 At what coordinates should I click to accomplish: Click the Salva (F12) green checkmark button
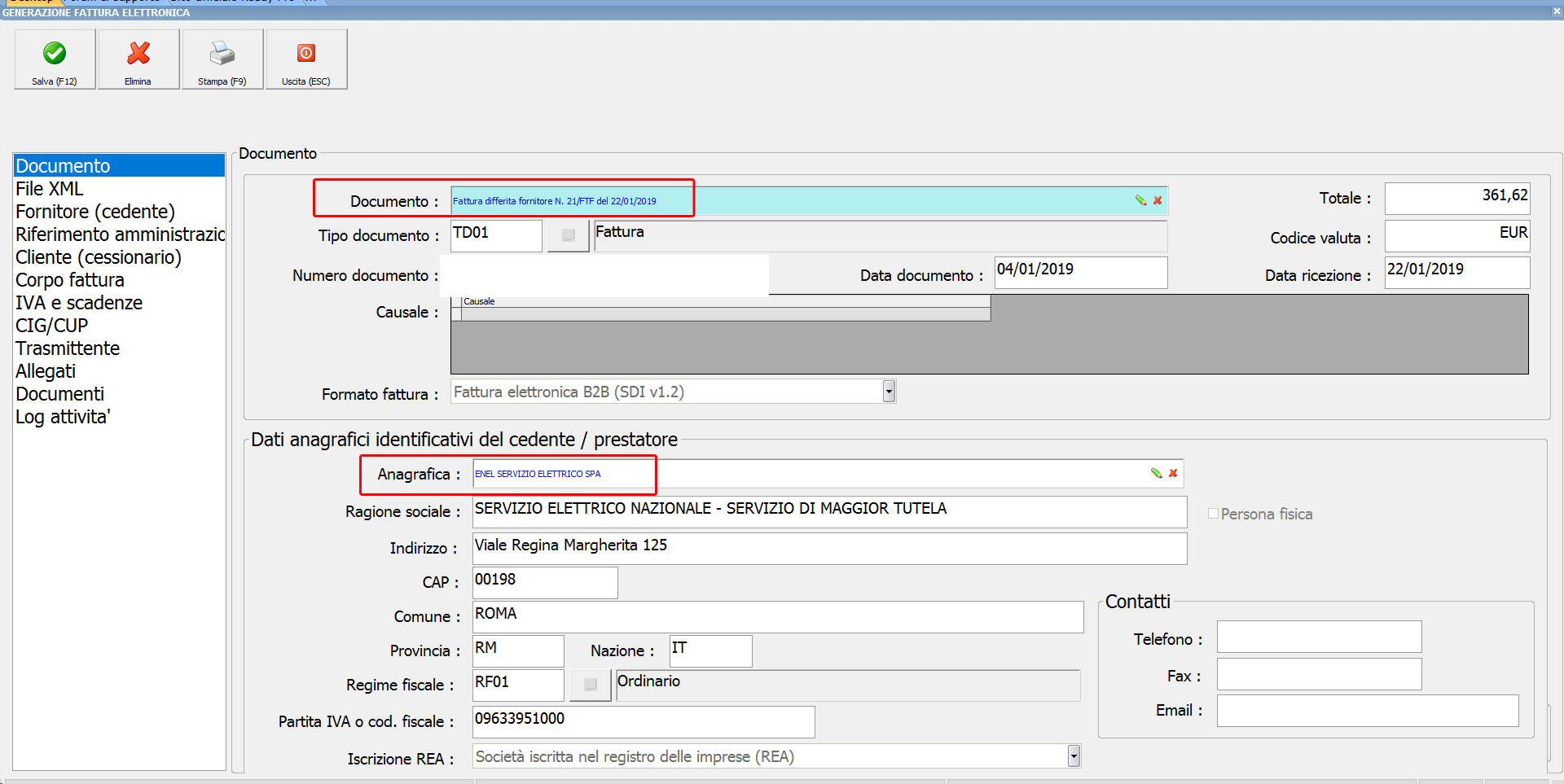tap(55, 59)
